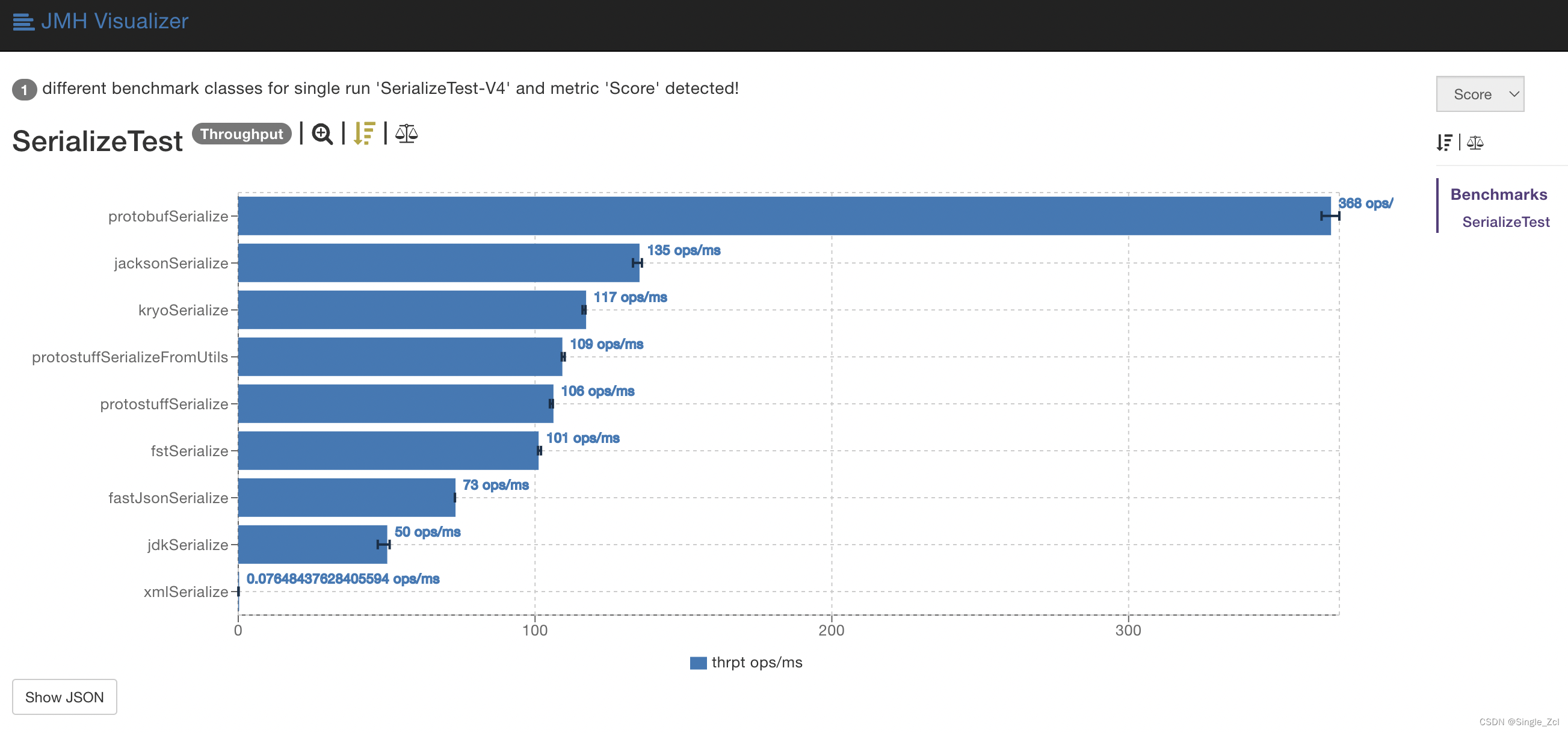
Task: Click the sidebar balance scale icon
Action: coord(1475,143)
